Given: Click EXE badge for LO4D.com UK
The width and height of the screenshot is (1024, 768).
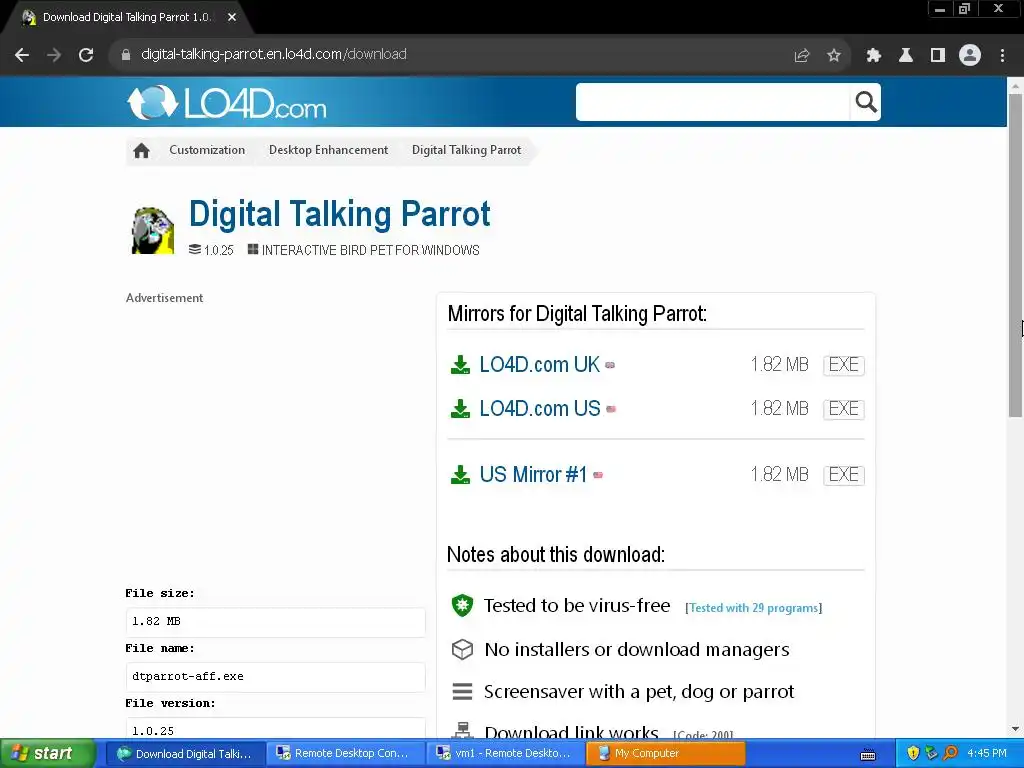Looking at the screenshot, I should tap(844, 365).
